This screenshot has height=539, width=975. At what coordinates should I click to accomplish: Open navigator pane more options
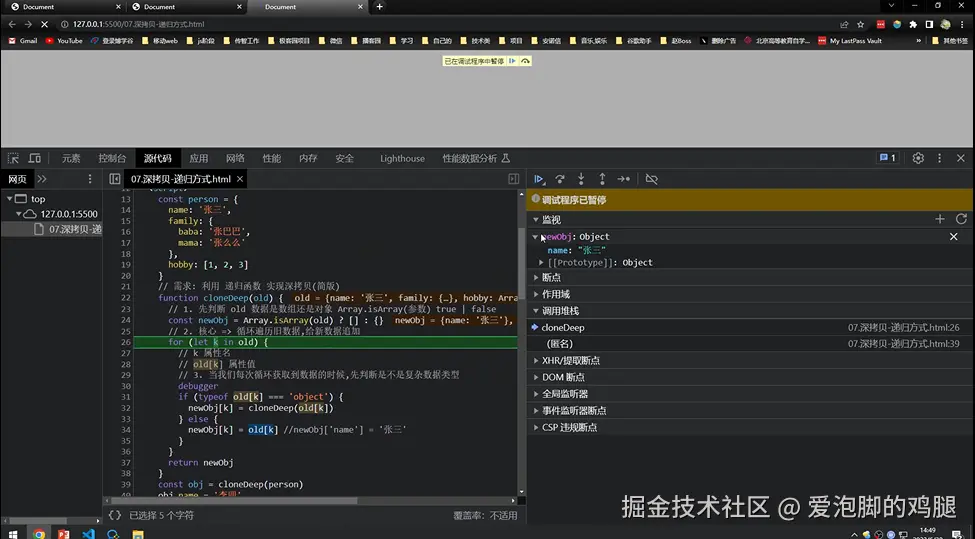(x=90, y=179)
